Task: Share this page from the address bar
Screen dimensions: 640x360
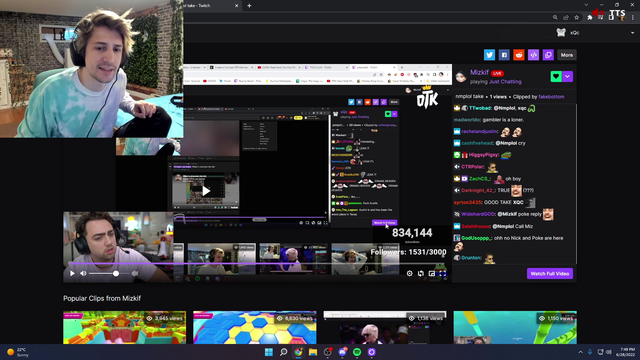Action: coord(566,18)
